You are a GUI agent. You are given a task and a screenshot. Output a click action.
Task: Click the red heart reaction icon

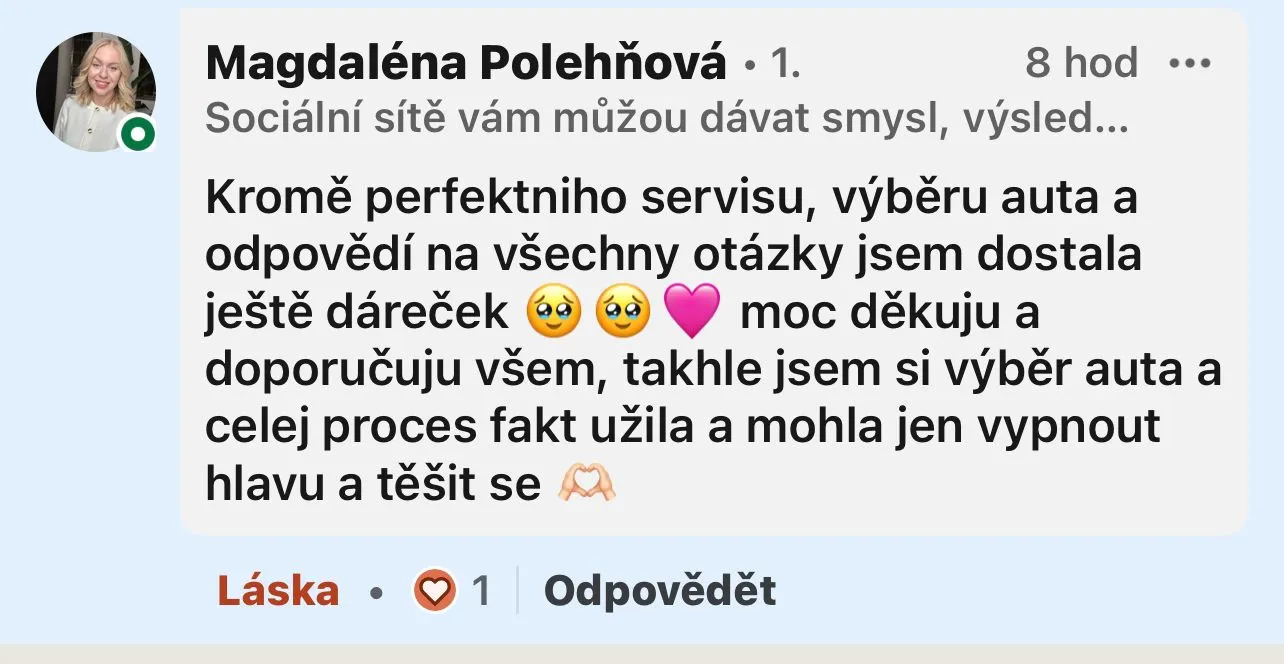pos(434,592)
